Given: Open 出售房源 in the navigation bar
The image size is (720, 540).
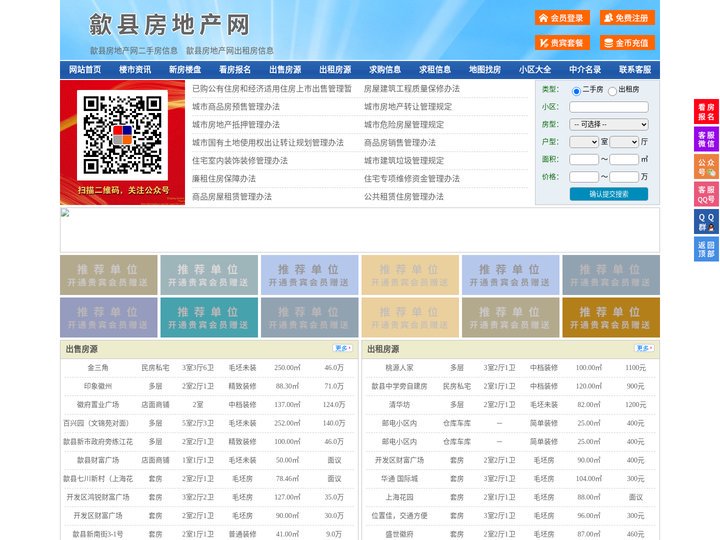Looking at the screenshot, I should click(285, 70).
